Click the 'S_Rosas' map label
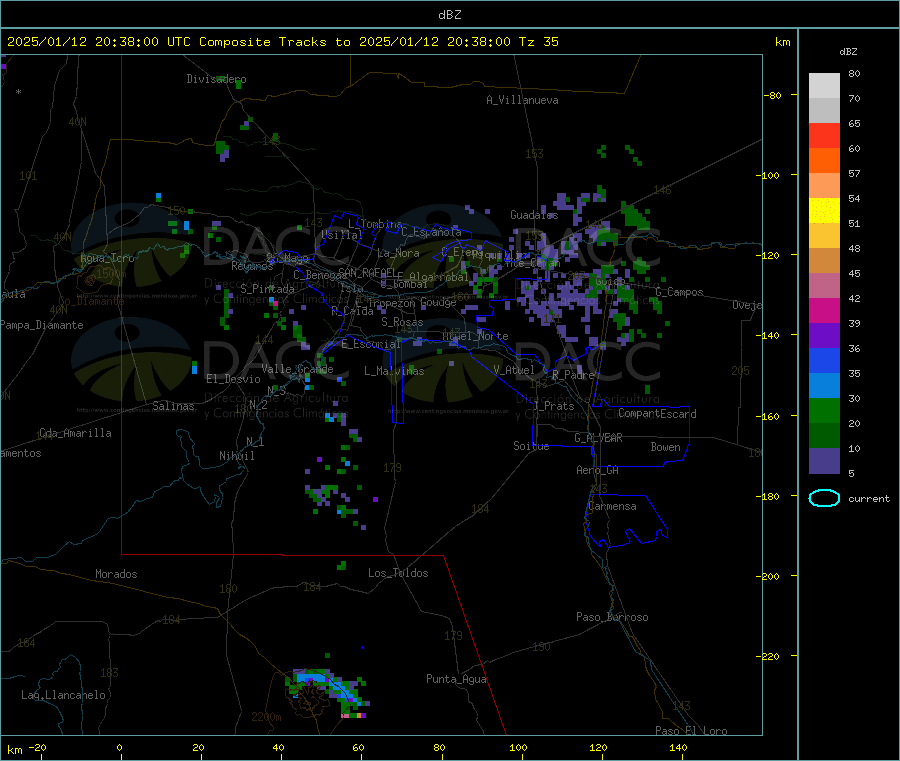The image size is (900, 761). coord(402,322)
